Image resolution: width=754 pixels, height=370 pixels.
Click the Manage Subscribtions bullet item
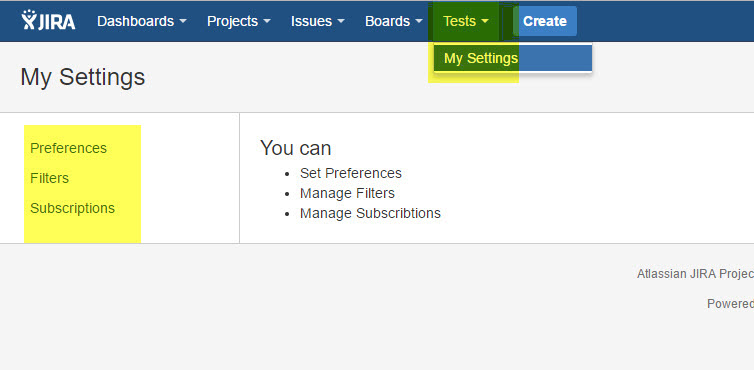(x=370, y=213)
